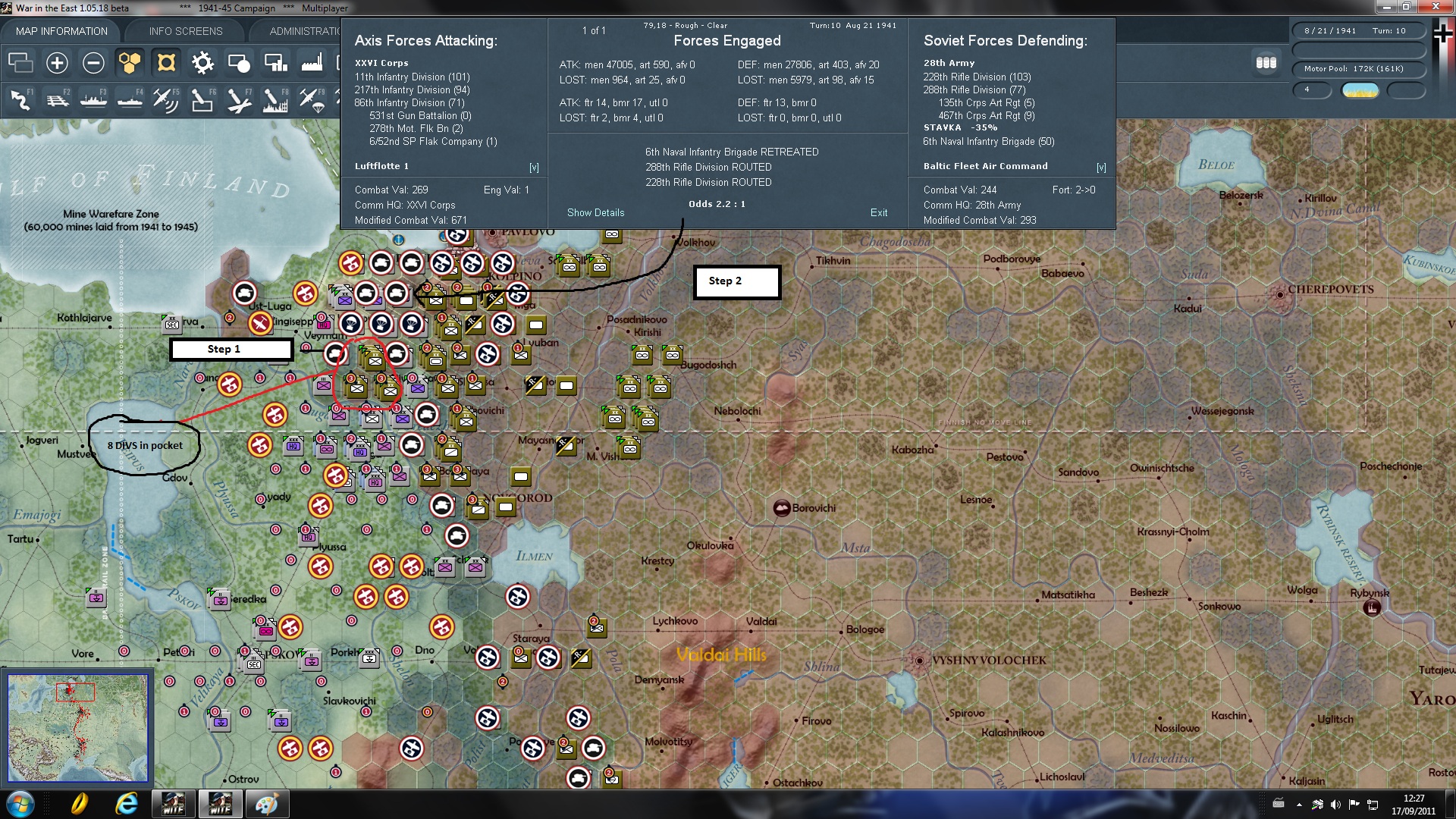This screenshot has height=819, width=1456.
Task: Select the F4 amphibious transport mode icon
Action: [130, 99]
